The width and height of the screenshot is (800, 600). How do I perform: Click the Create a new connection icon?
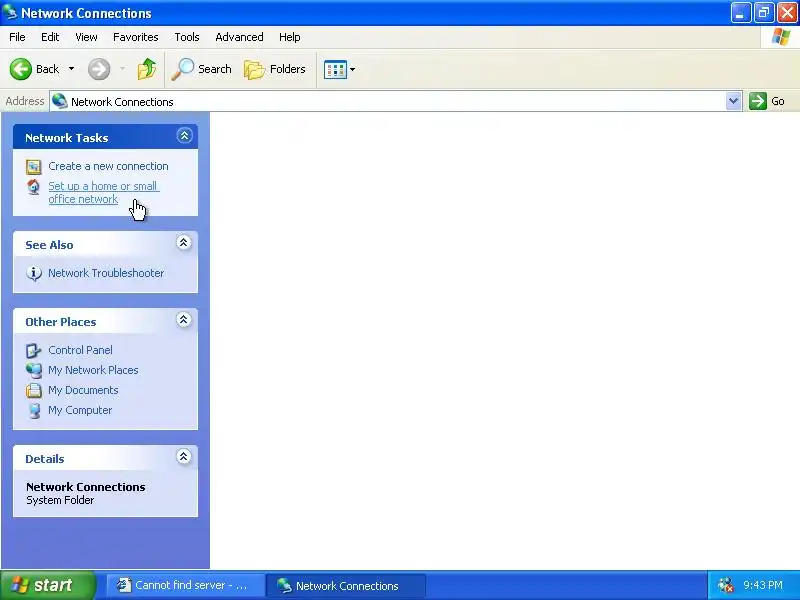(x=34, y=167)
